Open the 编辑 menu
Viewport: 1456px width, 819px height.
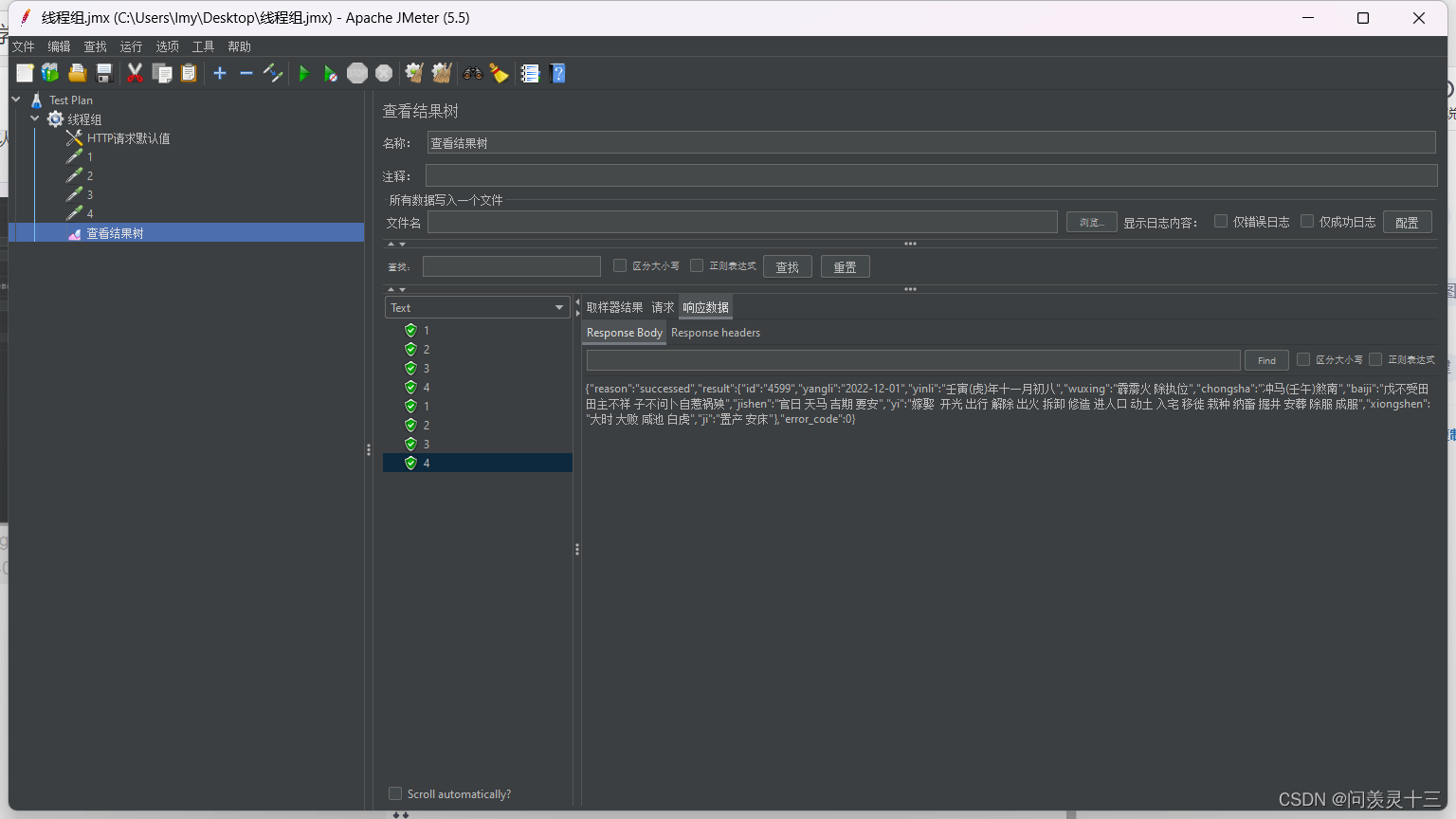[59, 46]
